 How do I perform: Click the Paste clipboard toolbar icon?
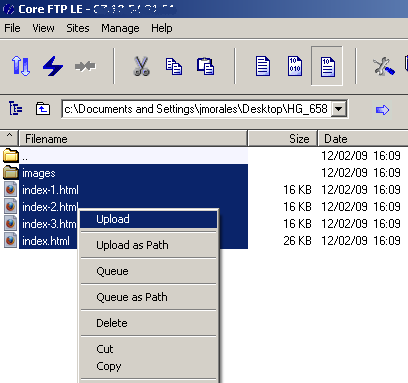click(205, 66)
